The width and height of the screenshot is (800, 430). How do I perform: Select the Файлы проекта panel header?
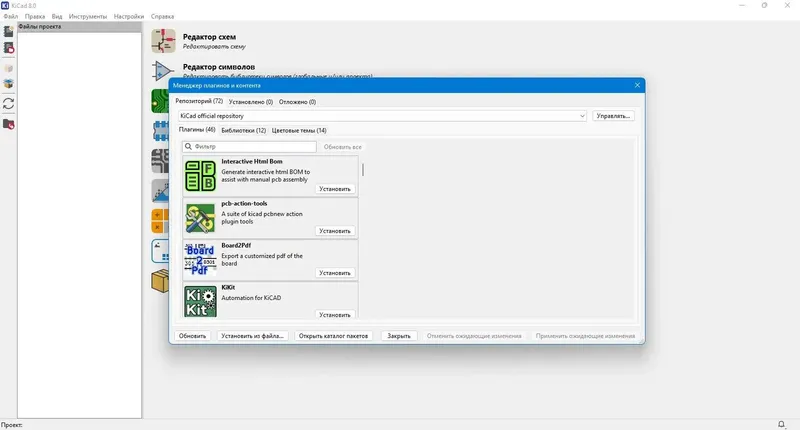point(80,27)
